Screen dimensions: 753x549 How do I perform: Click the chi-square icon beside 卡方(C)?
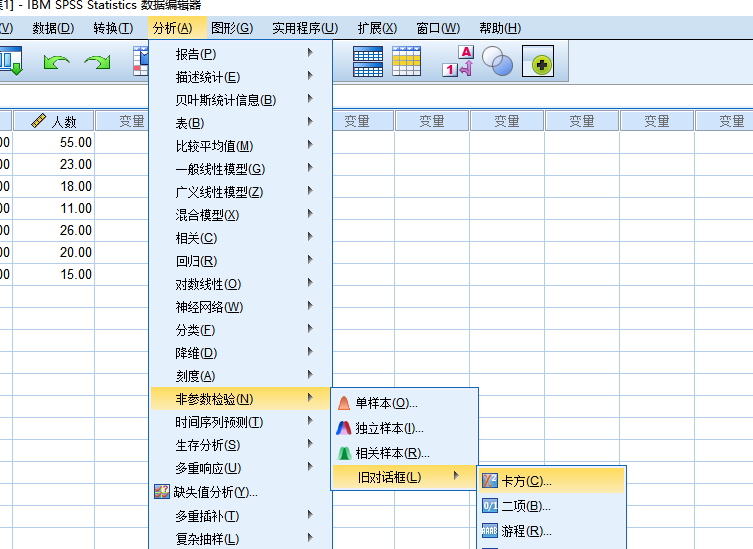coord(489,480)
